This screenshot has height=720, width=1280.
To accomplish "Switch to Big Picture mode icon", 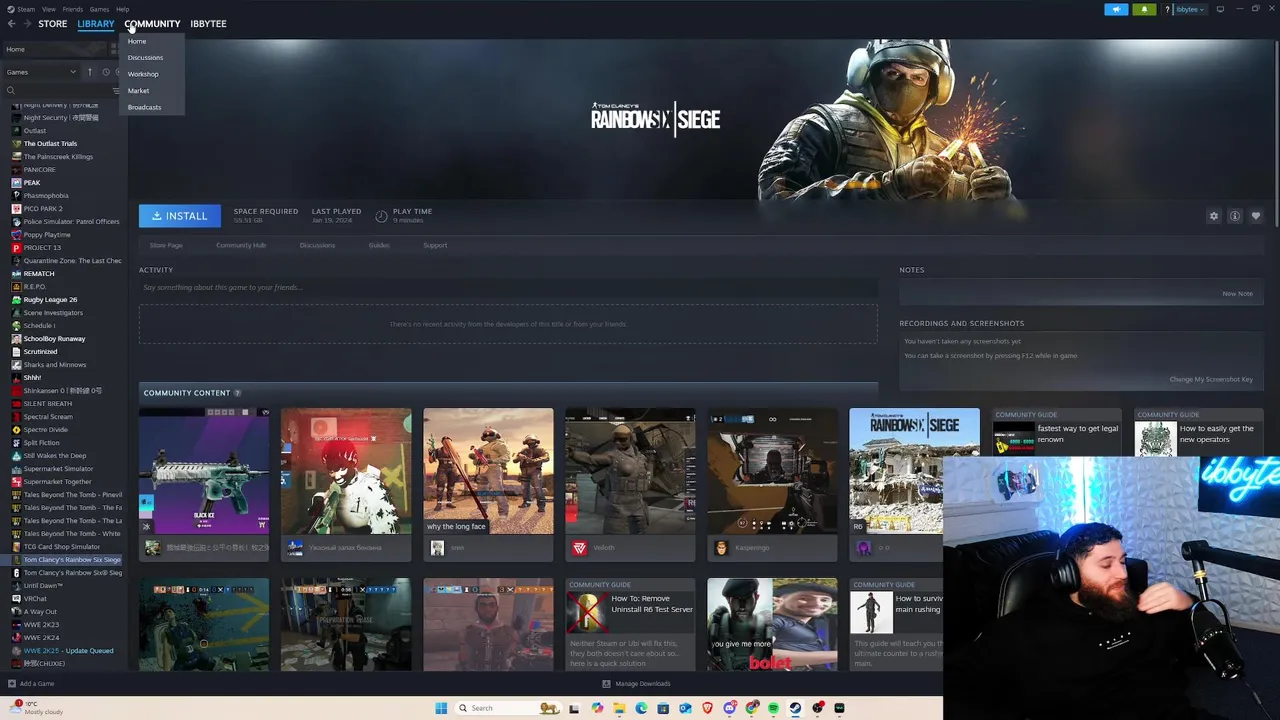I will [1220, 9].
